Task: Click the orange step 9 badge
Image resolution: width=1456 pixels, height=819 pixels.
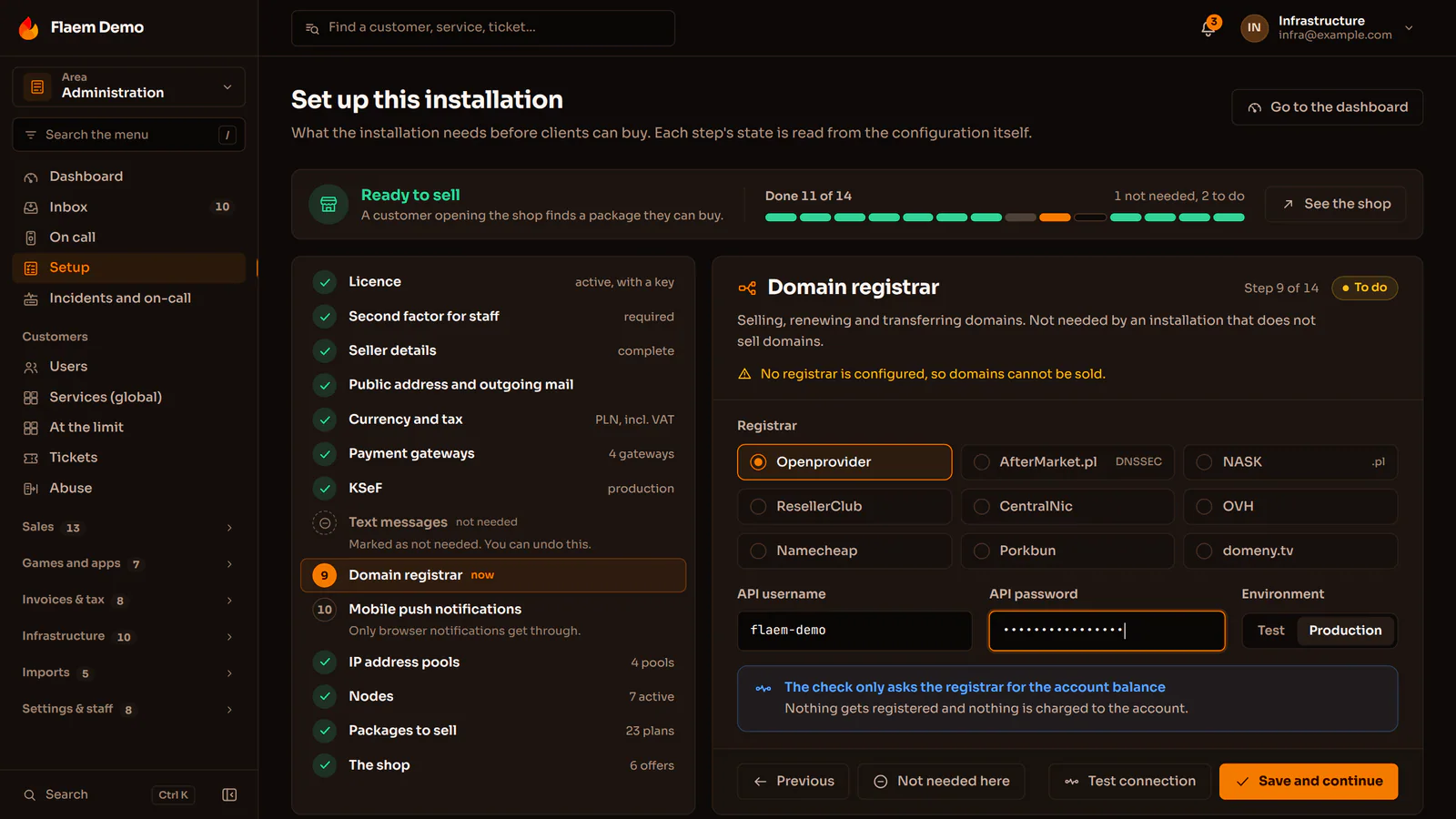Action: click(325, 575)
